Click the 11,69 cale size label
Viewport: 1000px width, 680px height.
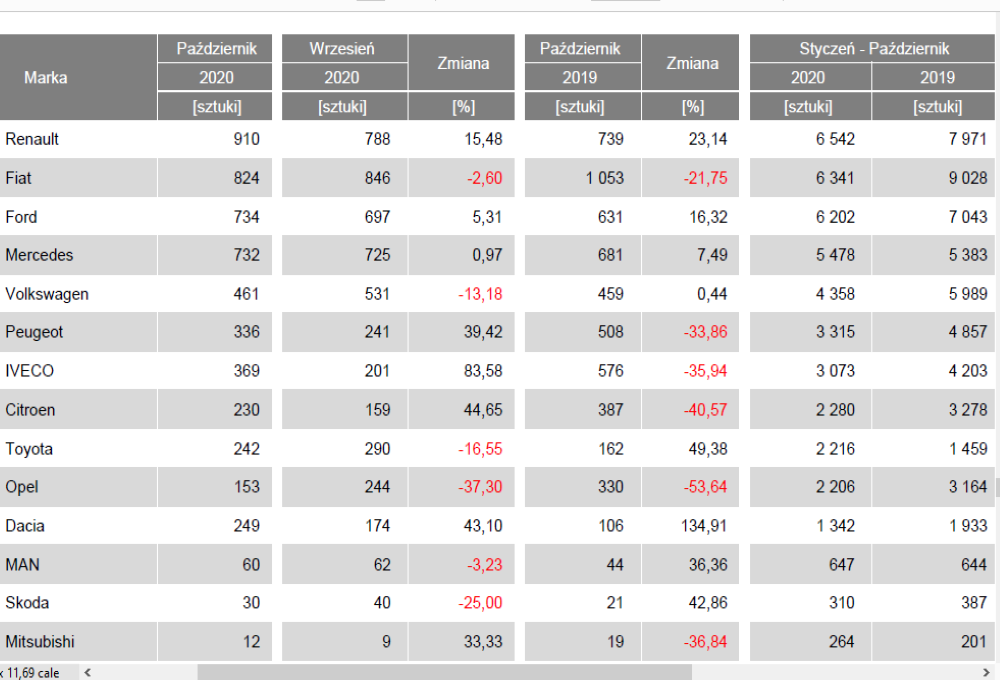(x=34, y=673)
